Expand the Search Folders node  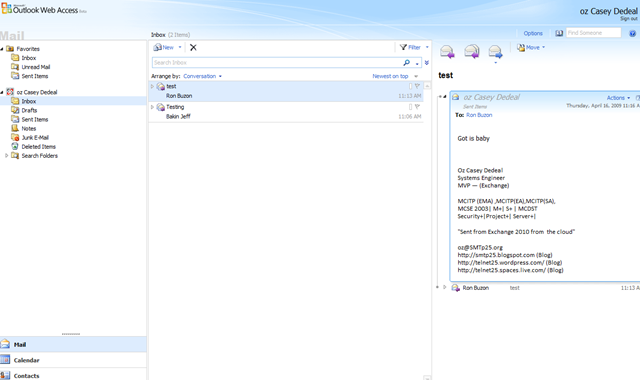[6, 156]
